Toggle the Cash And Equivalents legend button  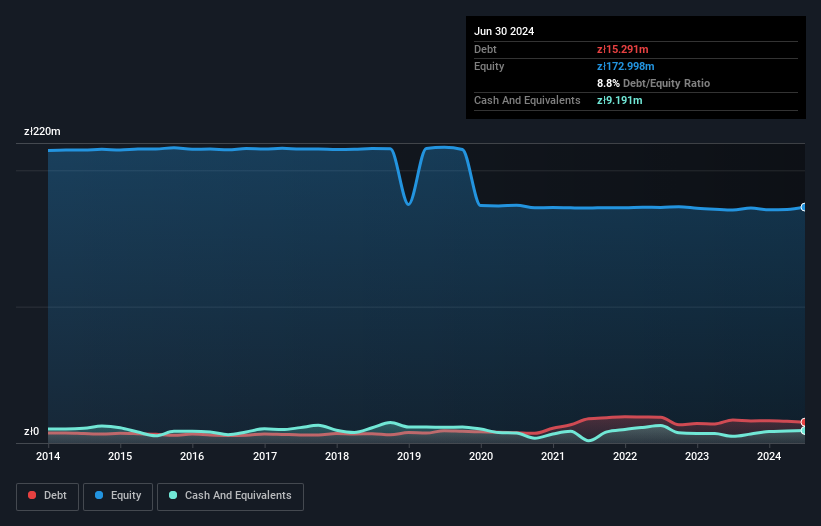tap(230, 496)
